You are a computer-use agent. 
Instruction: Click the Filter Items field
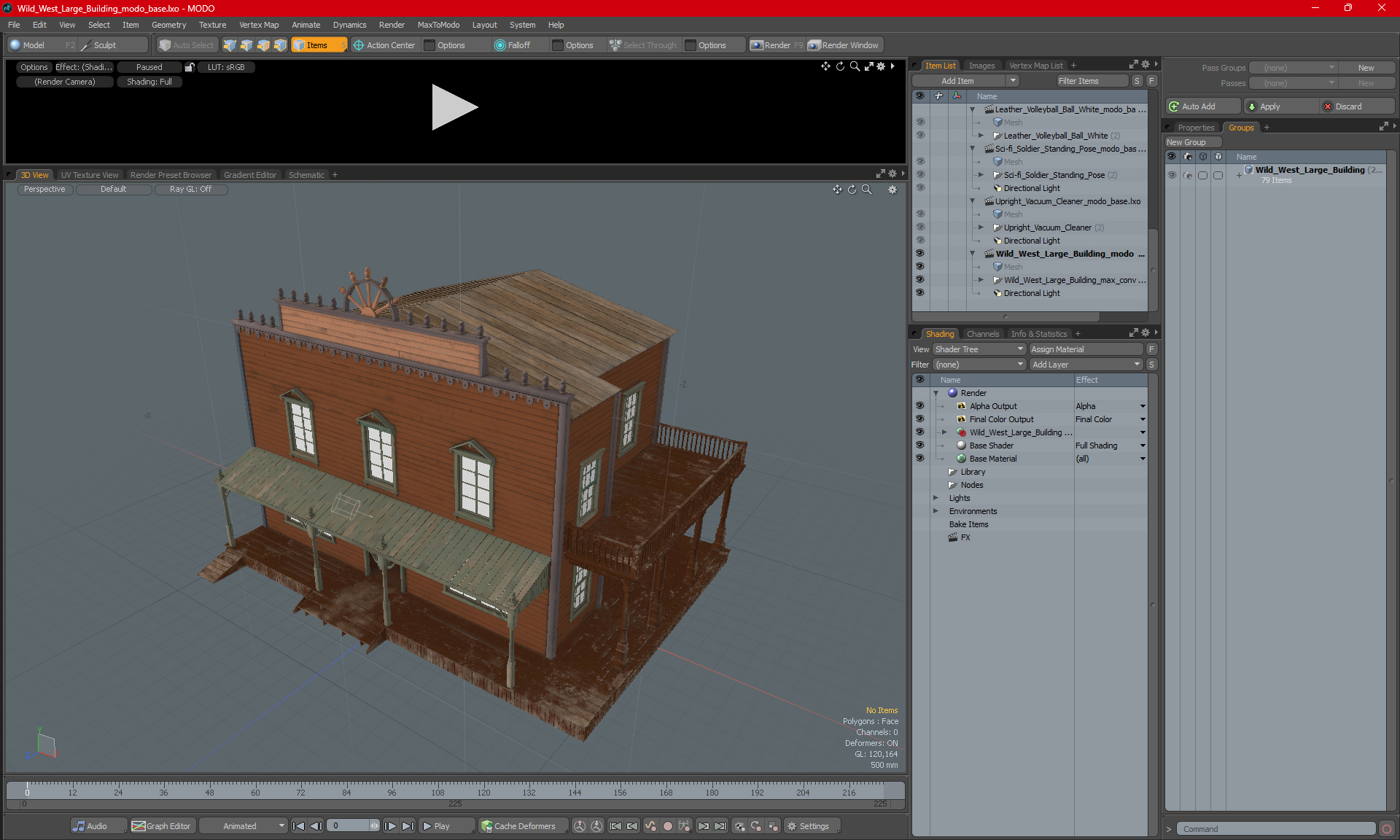tap(1092, 81)
